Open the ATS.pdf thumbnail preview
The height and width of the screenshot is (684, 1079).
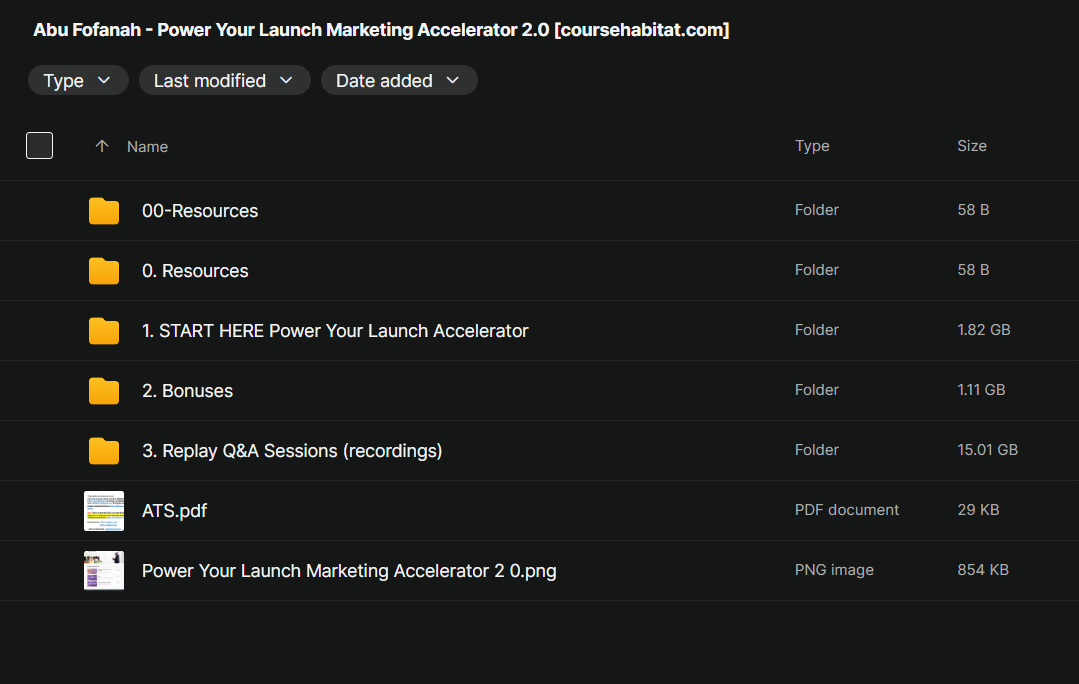coord(104,511)
